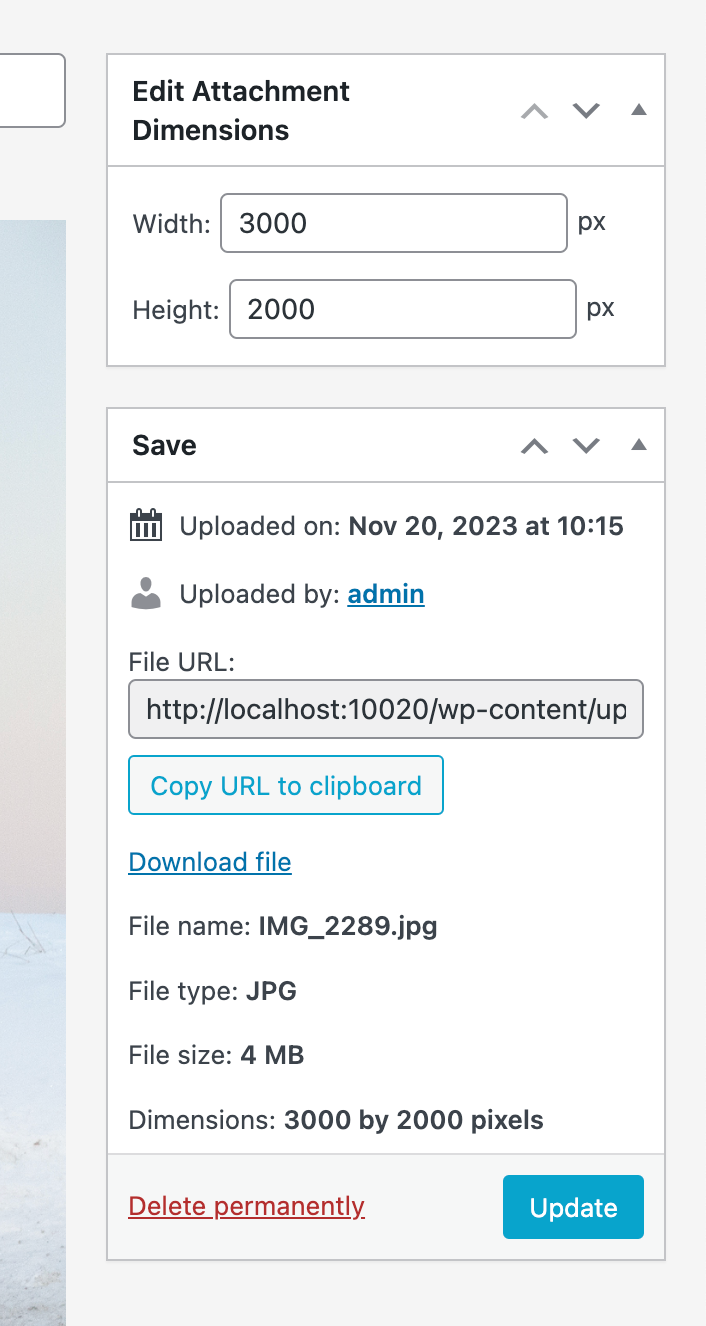Screen dimensions: 706x1326
Task: Expand the Save metabox by clicking its header
Action: (250, 446)
